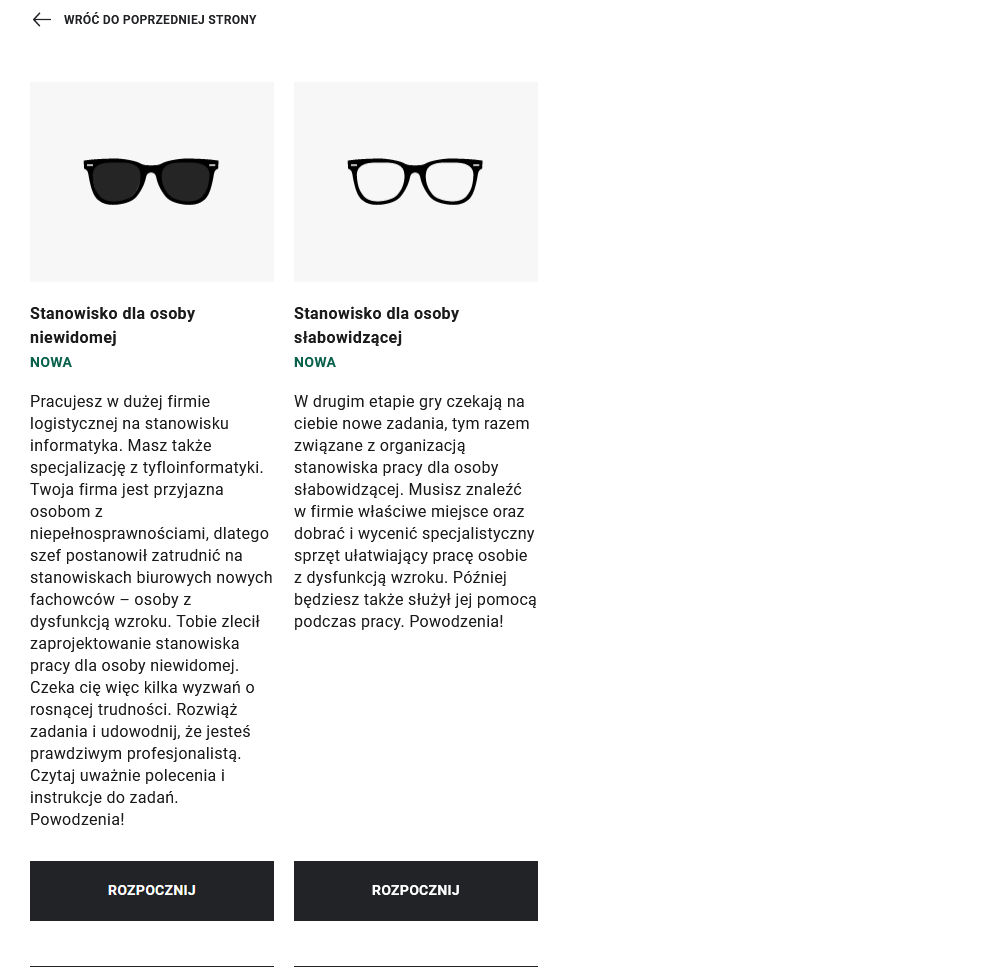Select the 'Stanowisko dla osoby słabowidzącej' title

coord(376,325)
